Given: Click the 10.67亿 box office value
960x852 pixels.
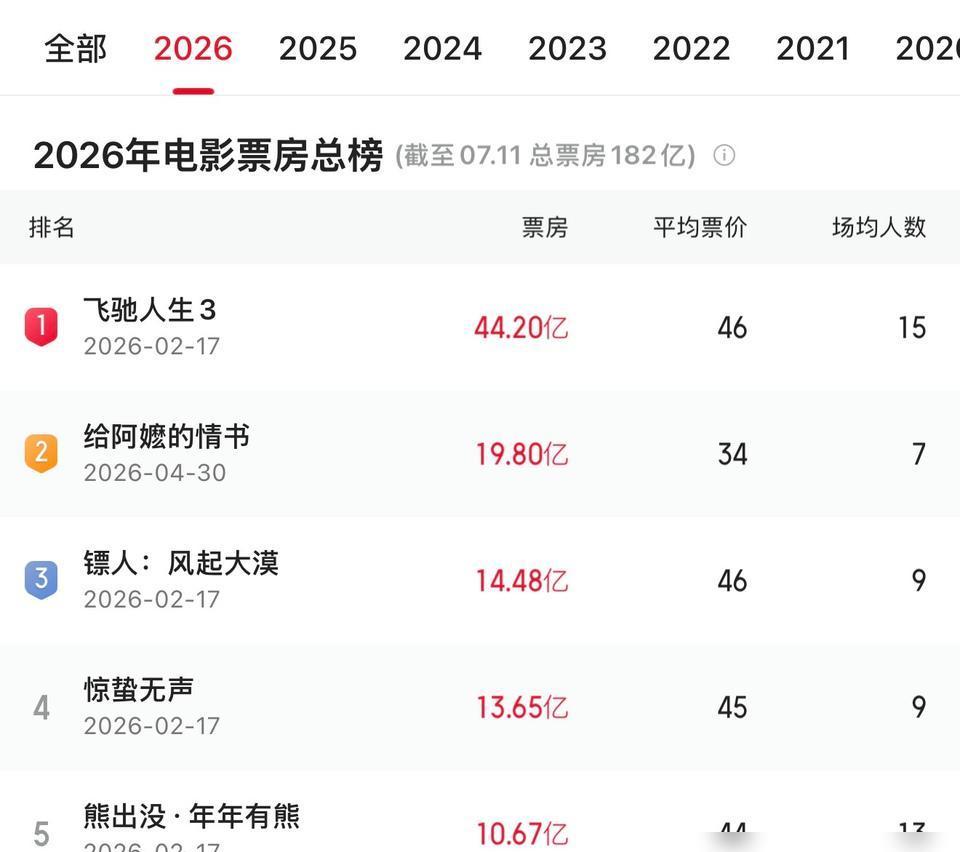Looking at the screenshot, I should 522,834.
